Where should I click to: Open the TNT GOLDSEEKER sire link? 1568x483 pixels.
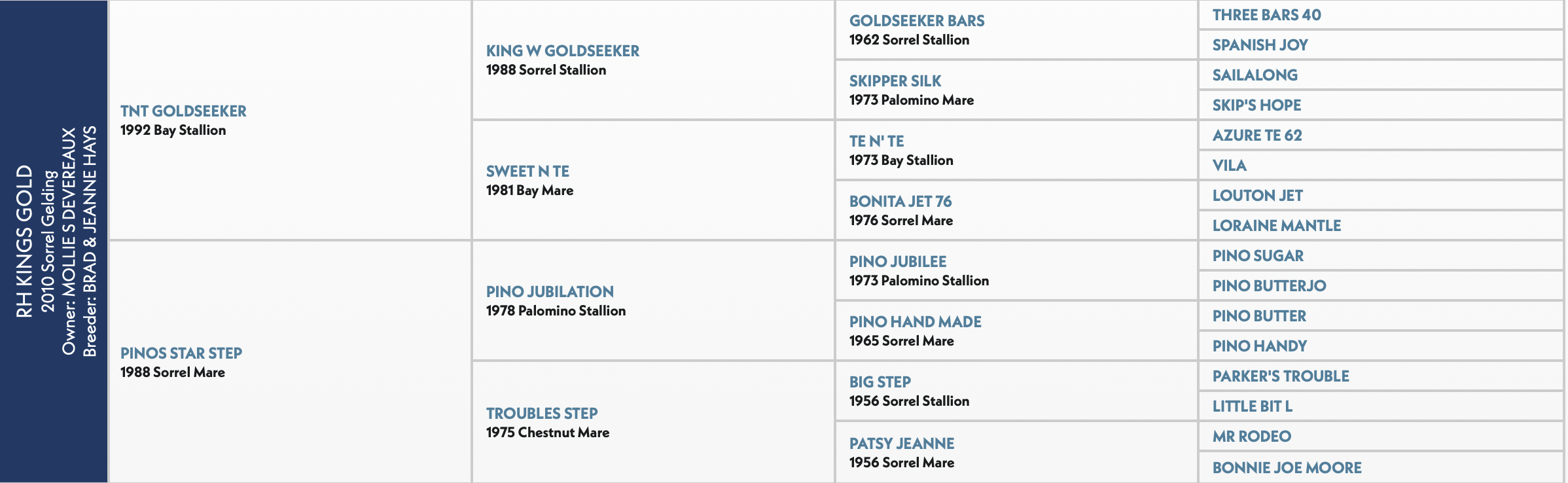[183, 111]
